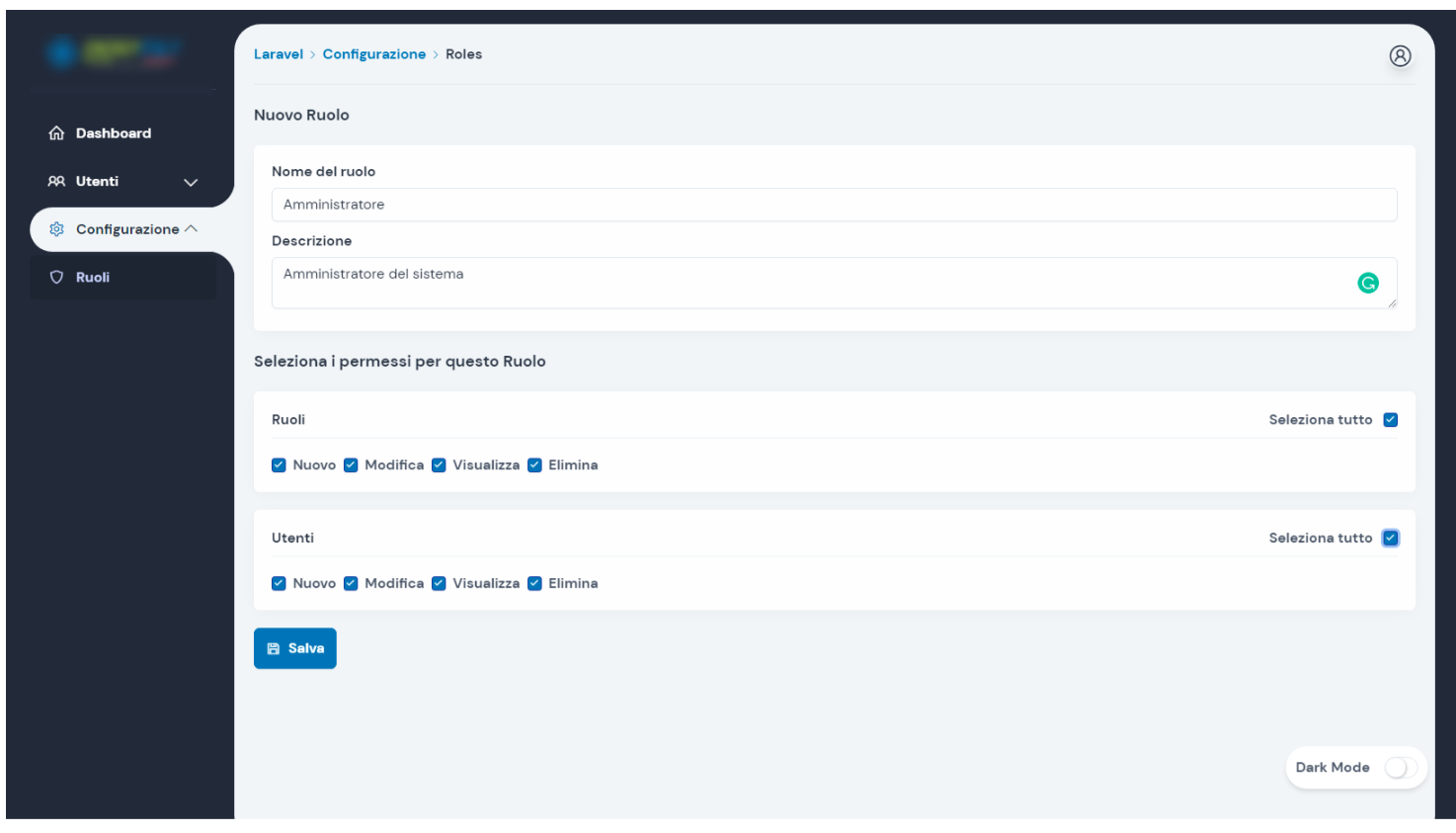This screenshot has height=833, width=1456.
Task: Click the Nuovo Ruolo heading
Action: coord(301,116)
